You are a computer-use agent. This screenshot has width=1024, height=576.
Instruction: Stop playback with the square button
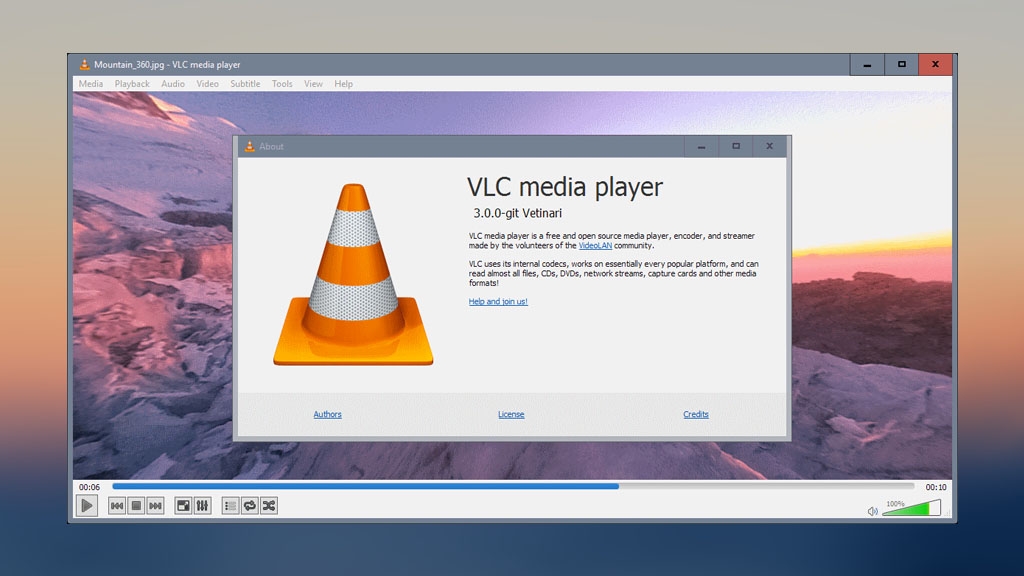[136, 505]
